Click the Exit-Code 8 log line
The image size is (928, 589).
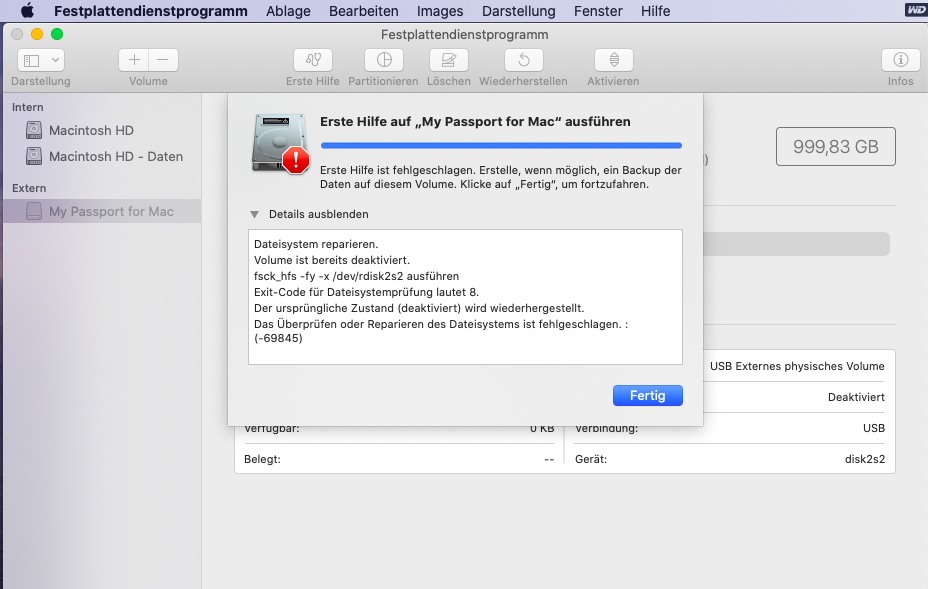(x=366, y=292)
